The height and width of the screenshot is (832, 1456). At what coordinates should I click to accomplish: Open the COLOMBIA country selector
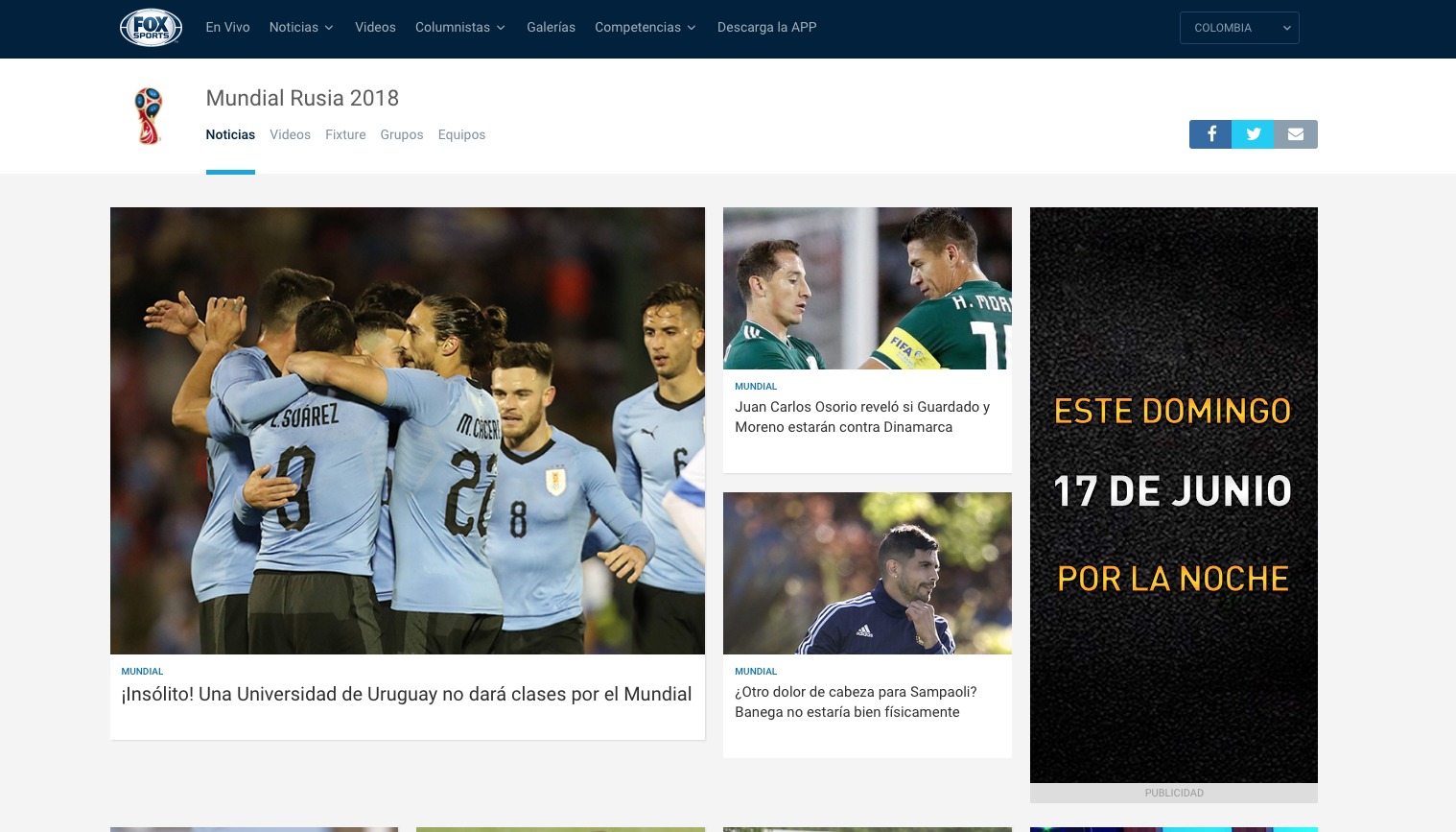click(x=1239, y=28)
